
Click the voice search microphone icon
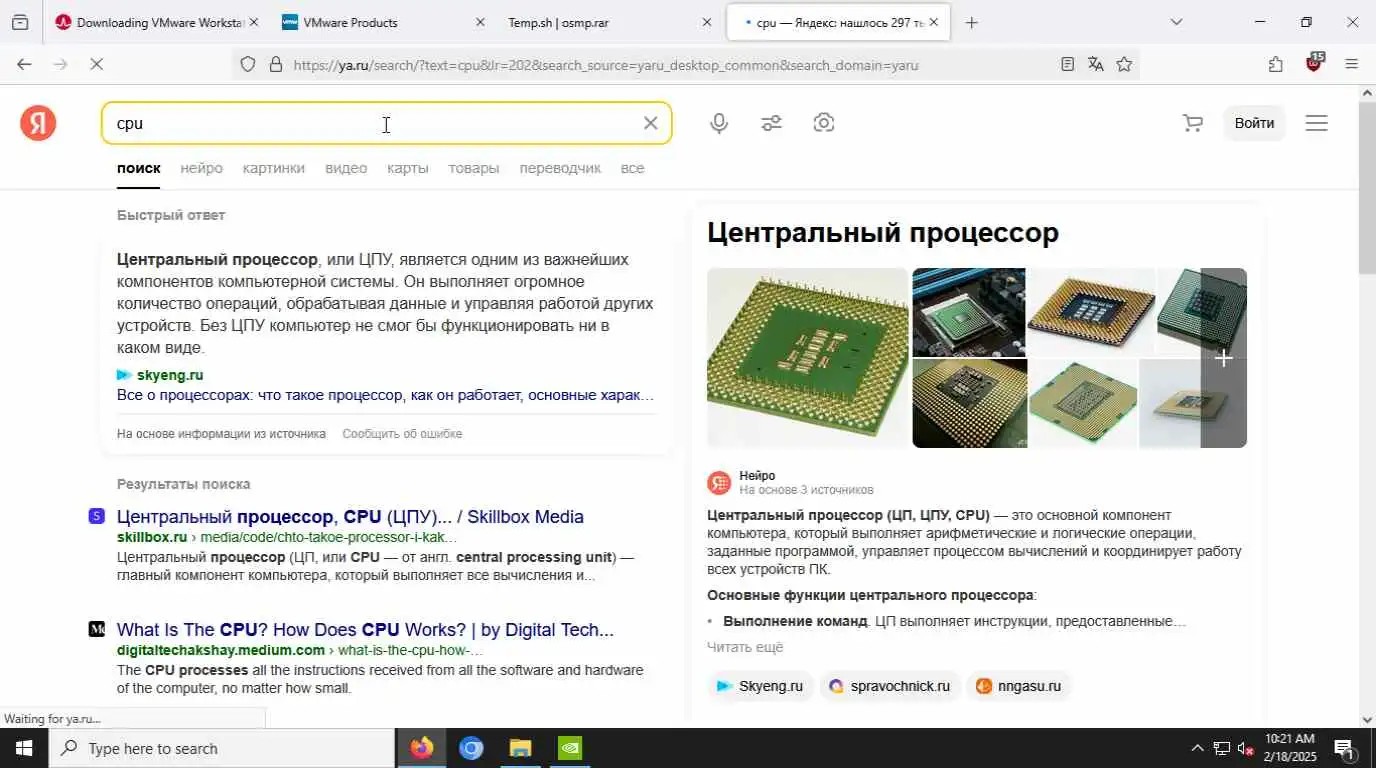pos(718,123)
